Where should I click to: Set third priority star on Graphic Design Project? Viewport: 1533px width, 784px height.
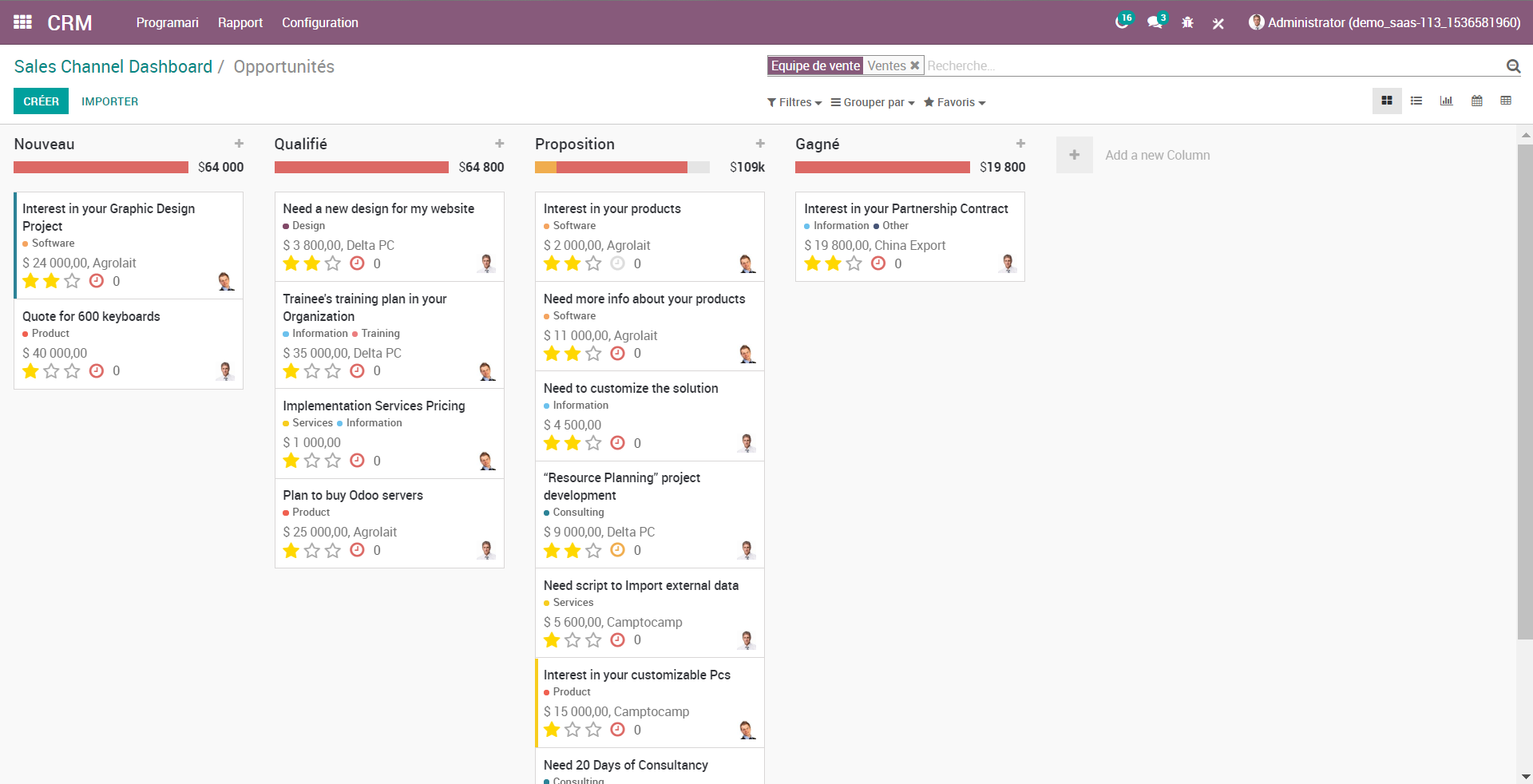click(72, 281)
